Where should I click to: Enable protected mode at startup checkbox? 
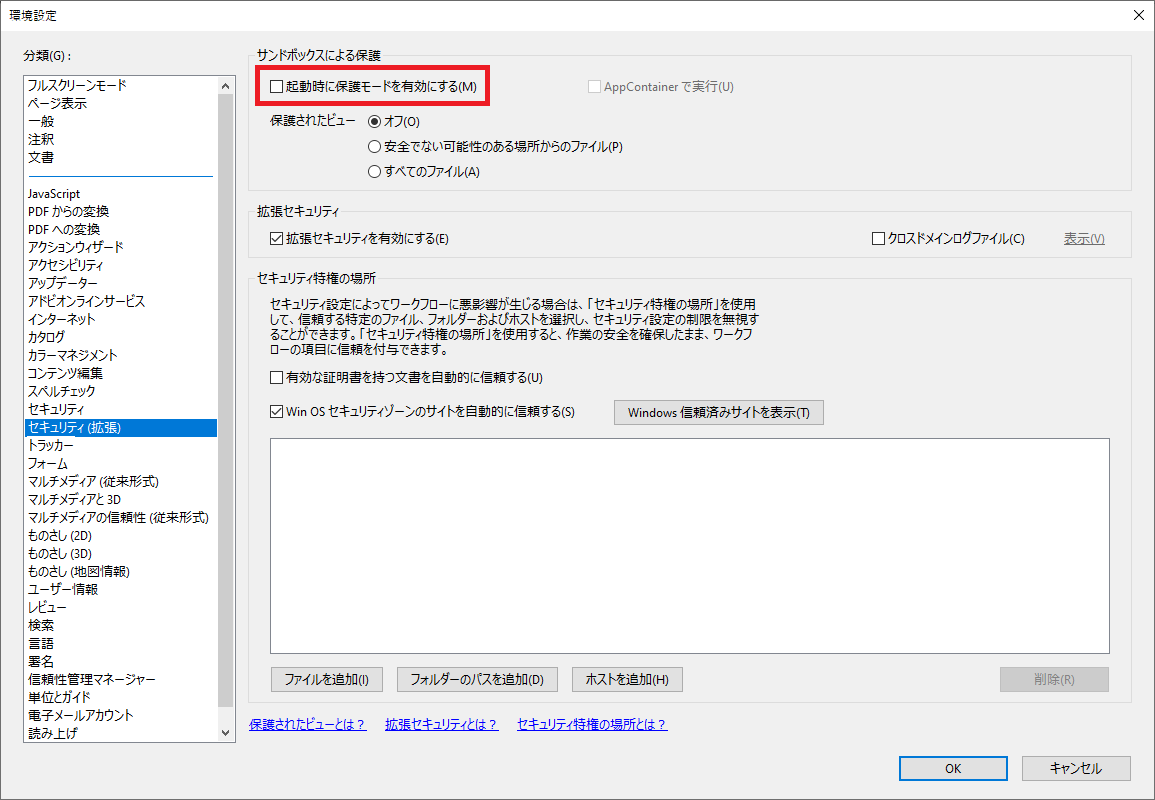point(277,86)
